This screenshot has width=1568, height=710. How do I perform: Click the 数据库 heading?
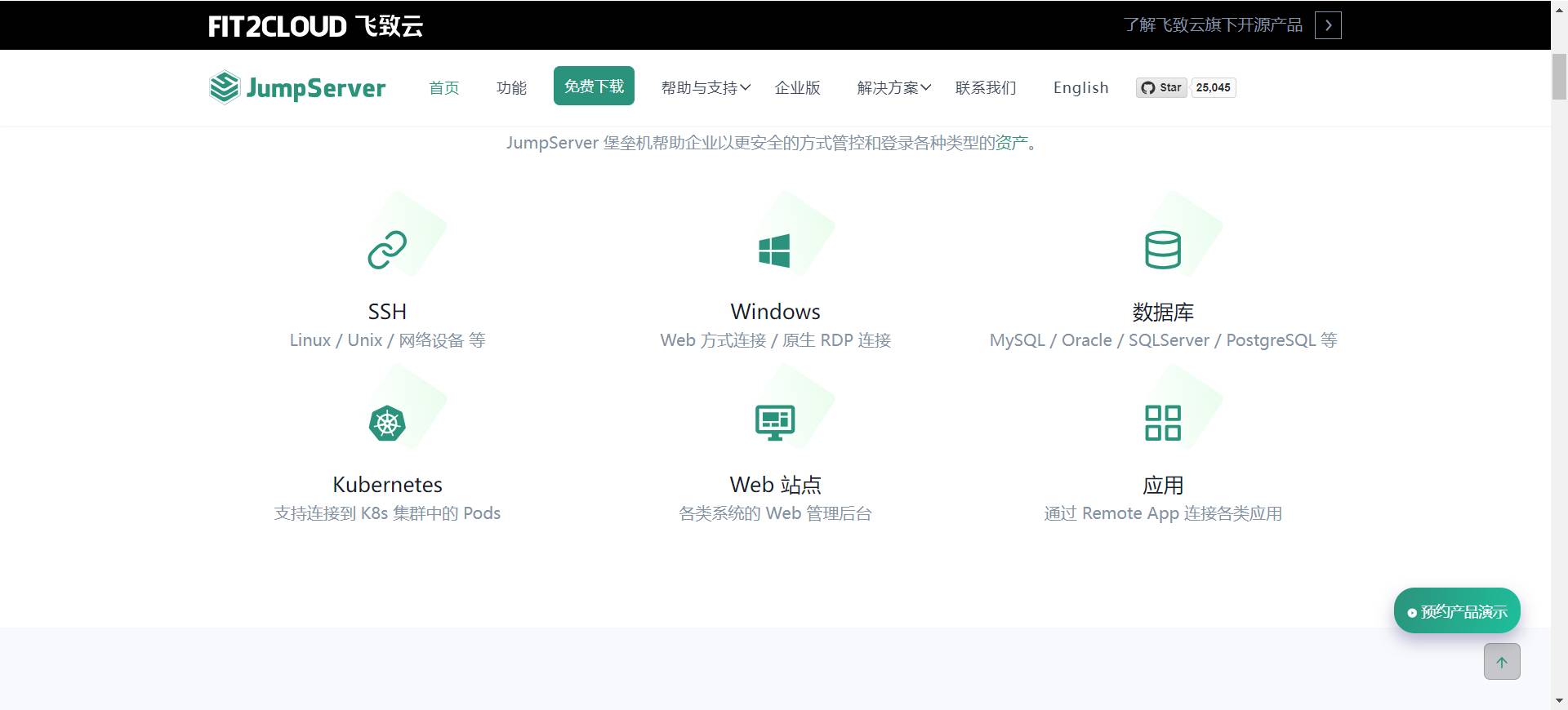(1163, 312)
